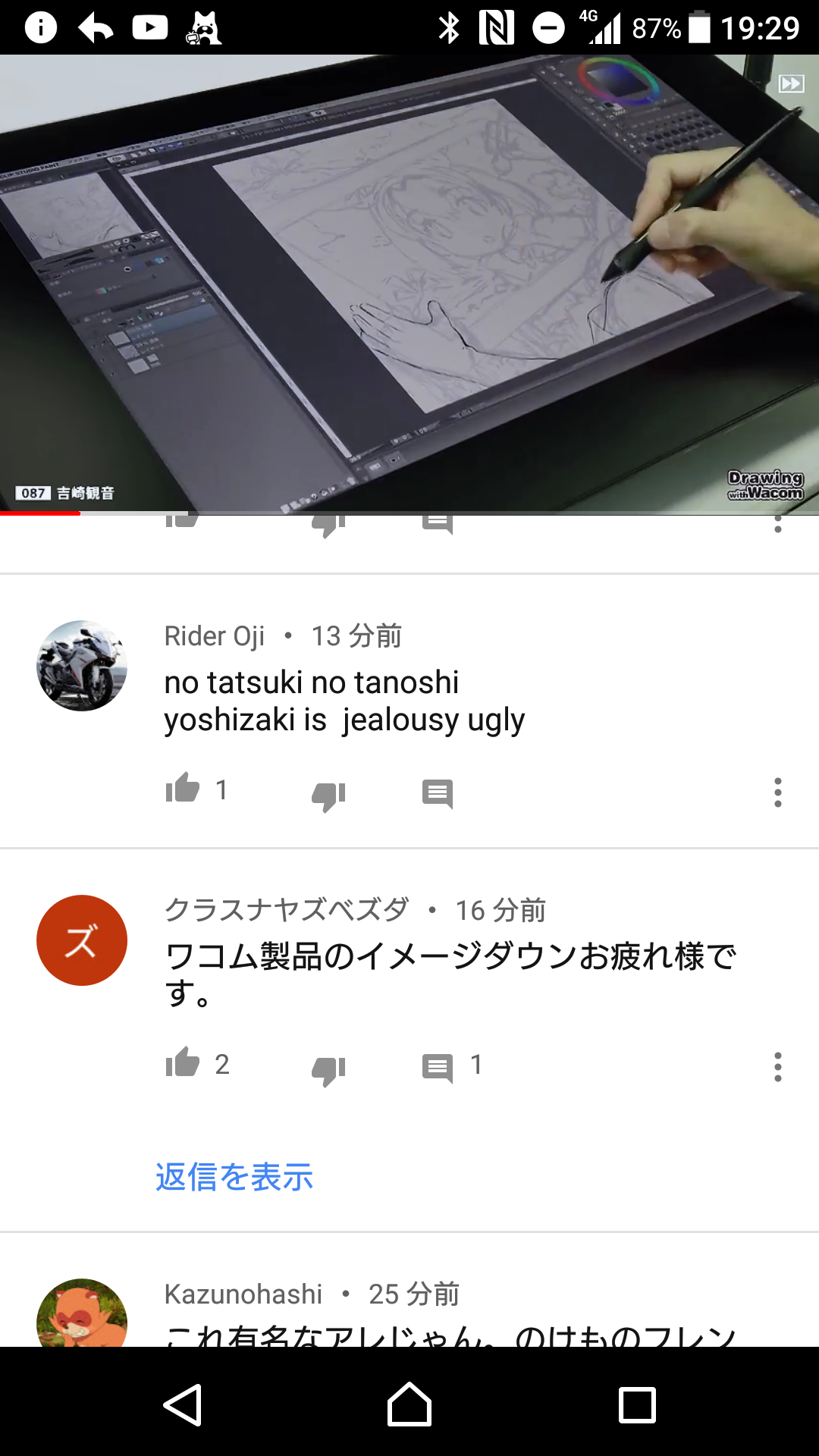This screenshot has width=819, height=1456.
Task: Go to the Android home screen
Action: pyautogui.click(x=409, y=1405)
